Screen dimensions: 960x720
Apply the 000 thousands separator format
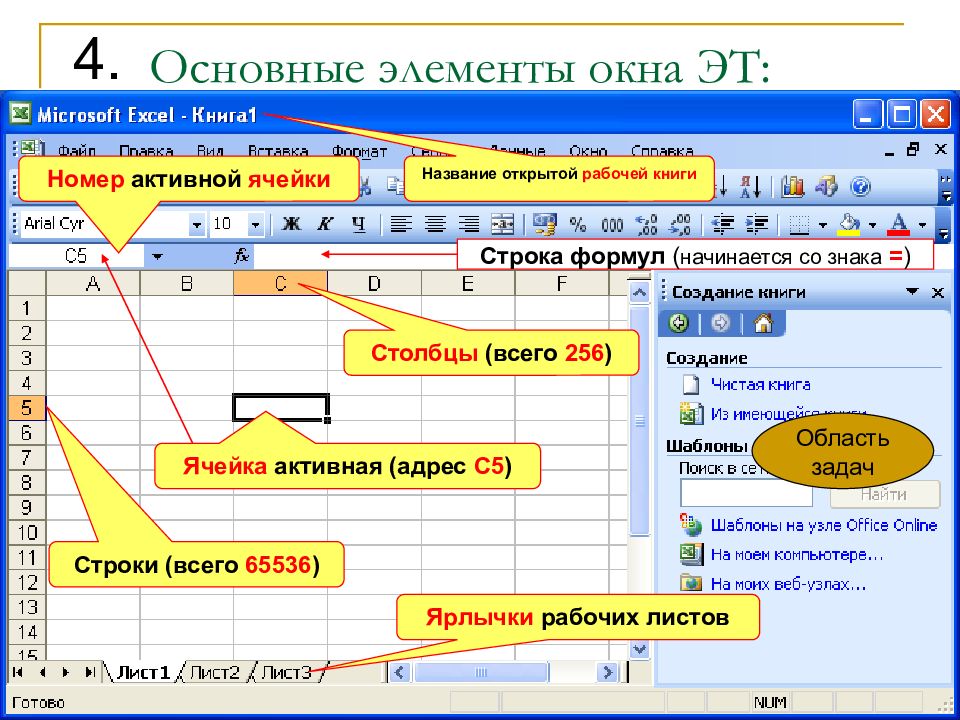pyautogui.click(x=612, y=225)
